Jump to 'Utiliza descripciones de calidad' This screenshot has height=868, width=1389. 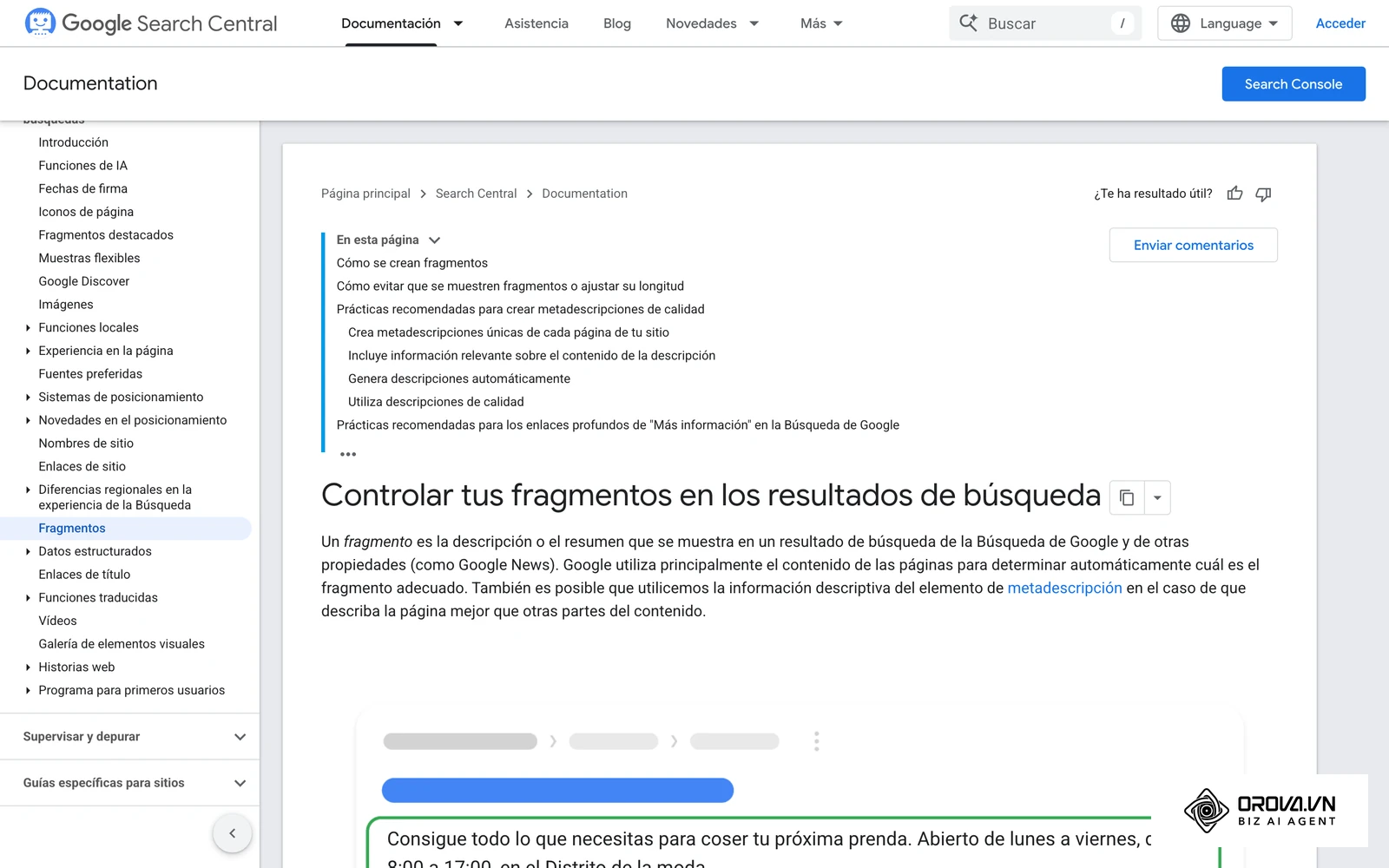coord(436,402)
